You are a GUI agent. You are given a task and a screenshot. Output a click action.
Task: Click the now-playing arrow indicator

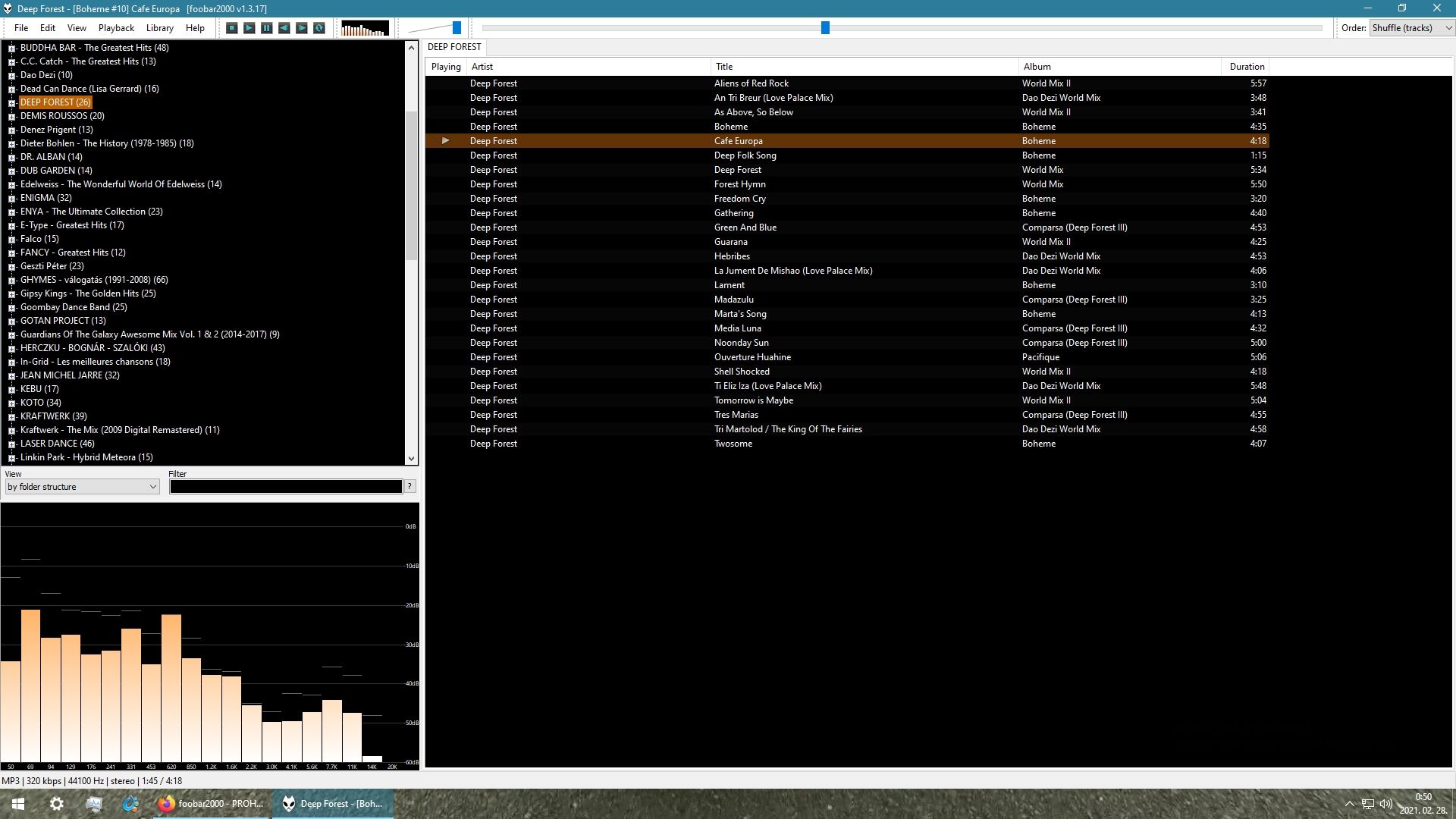pyautogui.click(x=445, y=141)
